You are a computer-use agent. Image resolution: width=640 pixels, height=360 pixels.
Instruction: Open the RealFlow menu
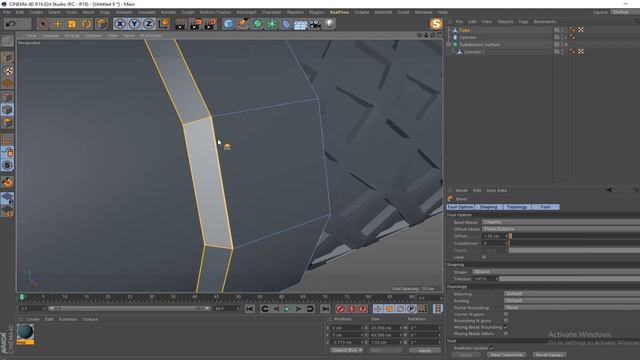point(340,12)
